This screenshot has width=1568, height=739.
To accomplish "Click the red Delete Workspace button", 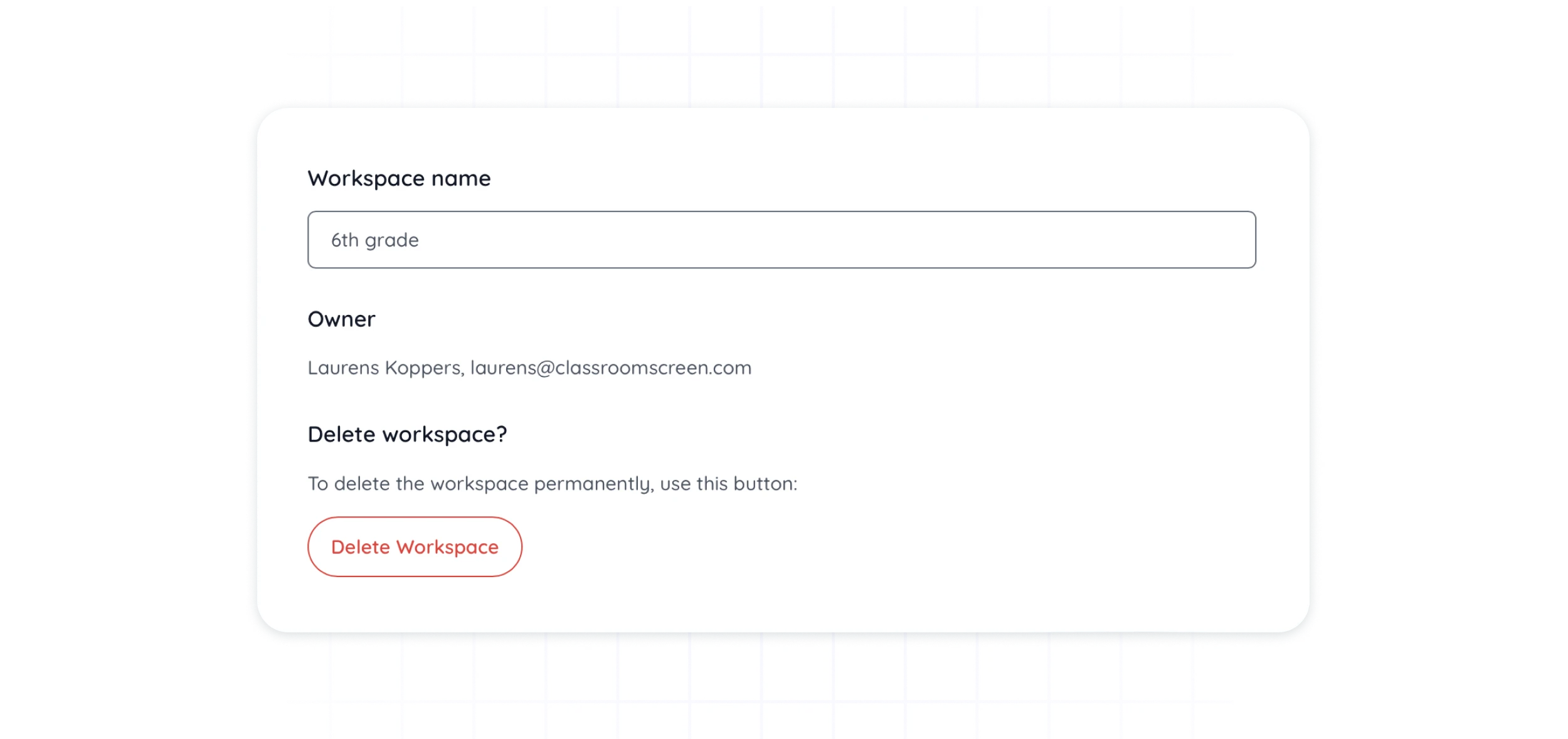I will point(415,546).
